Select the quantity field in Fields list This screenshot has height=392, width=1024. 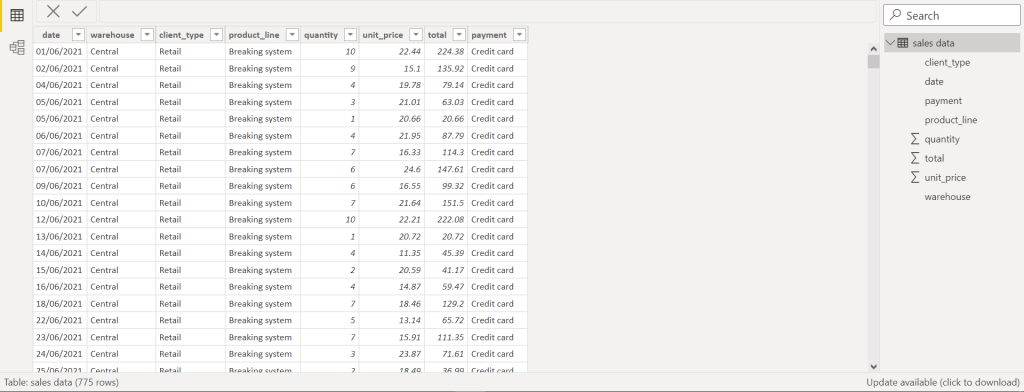click(942, 139)
